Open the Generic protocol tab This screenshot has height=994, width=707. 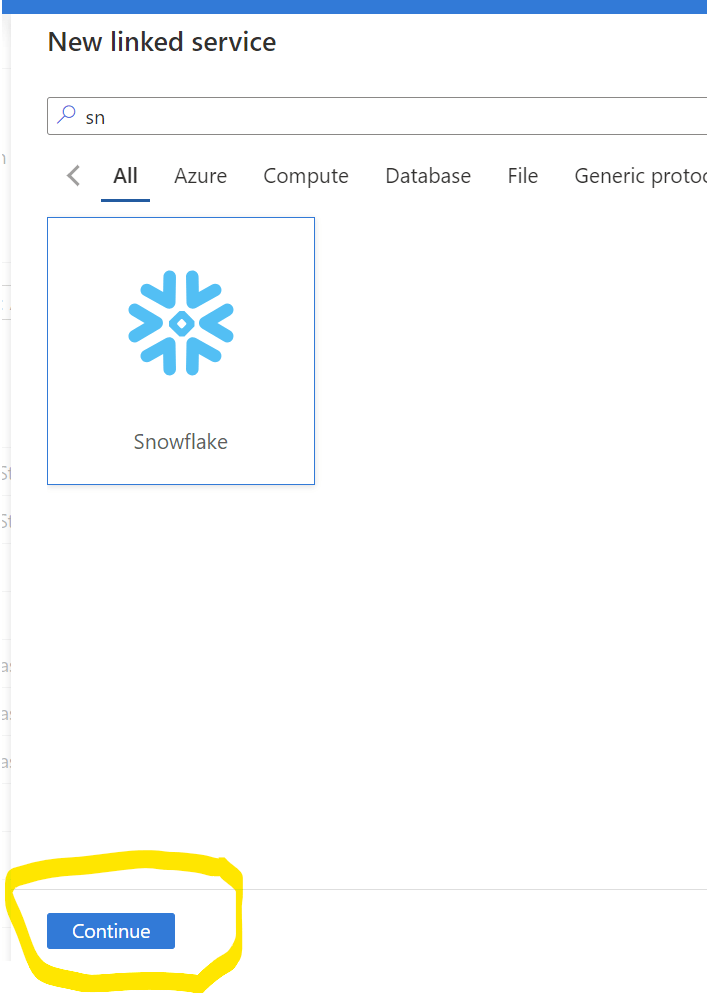pos(640,176)
